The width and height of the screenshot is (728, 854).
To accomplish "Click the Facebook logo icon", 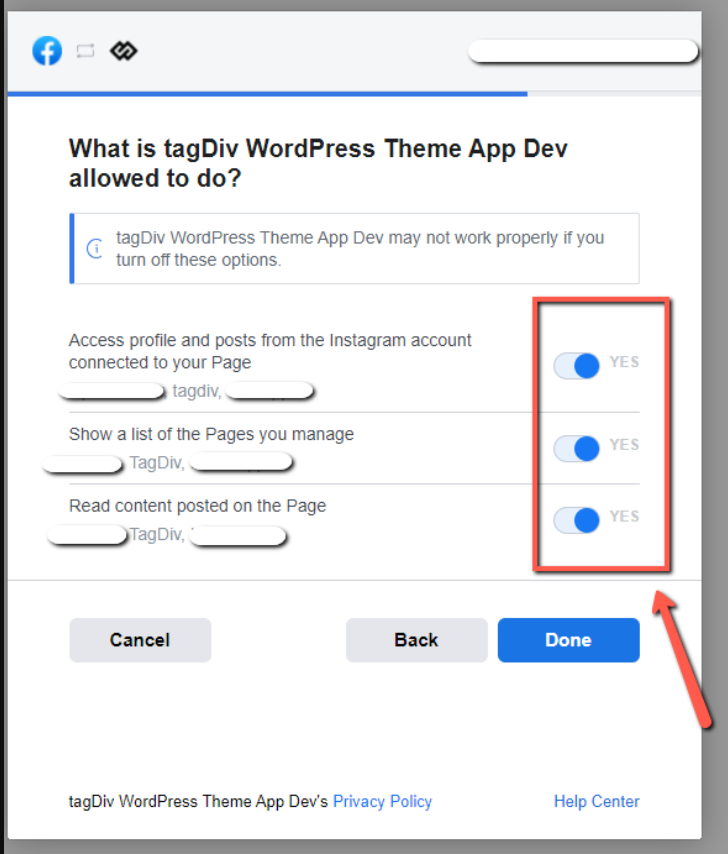I will tap(47, 51).
